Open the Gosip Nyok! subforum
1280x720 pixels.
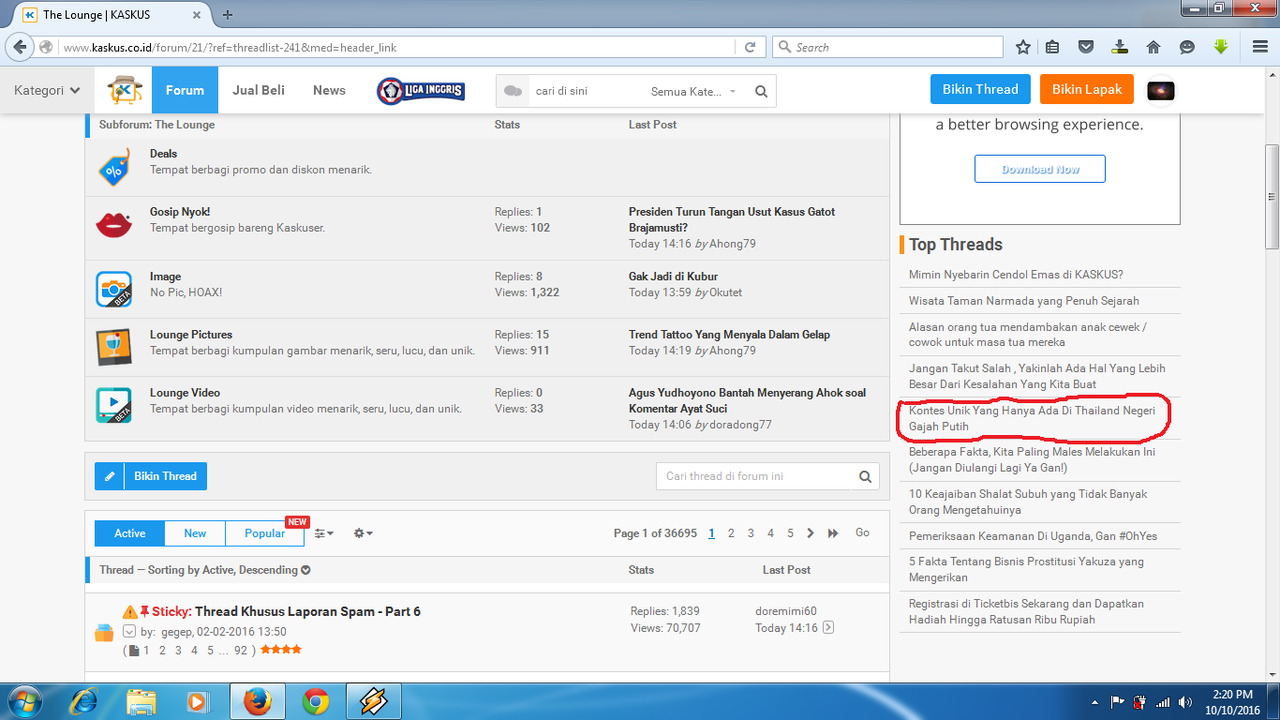click(x=180, y=212)
